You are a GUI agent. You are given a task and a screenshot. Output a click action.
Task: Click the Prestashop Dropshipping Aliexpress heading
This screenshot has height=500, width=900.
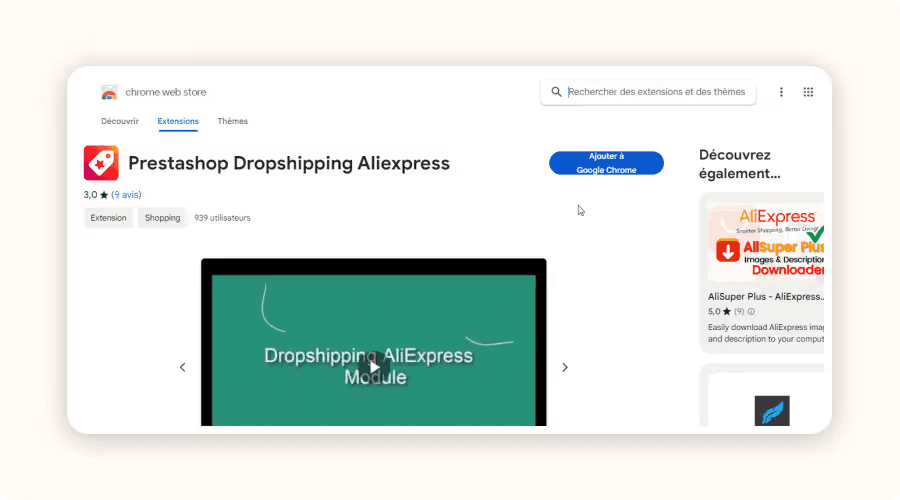(x=289, y=163)
